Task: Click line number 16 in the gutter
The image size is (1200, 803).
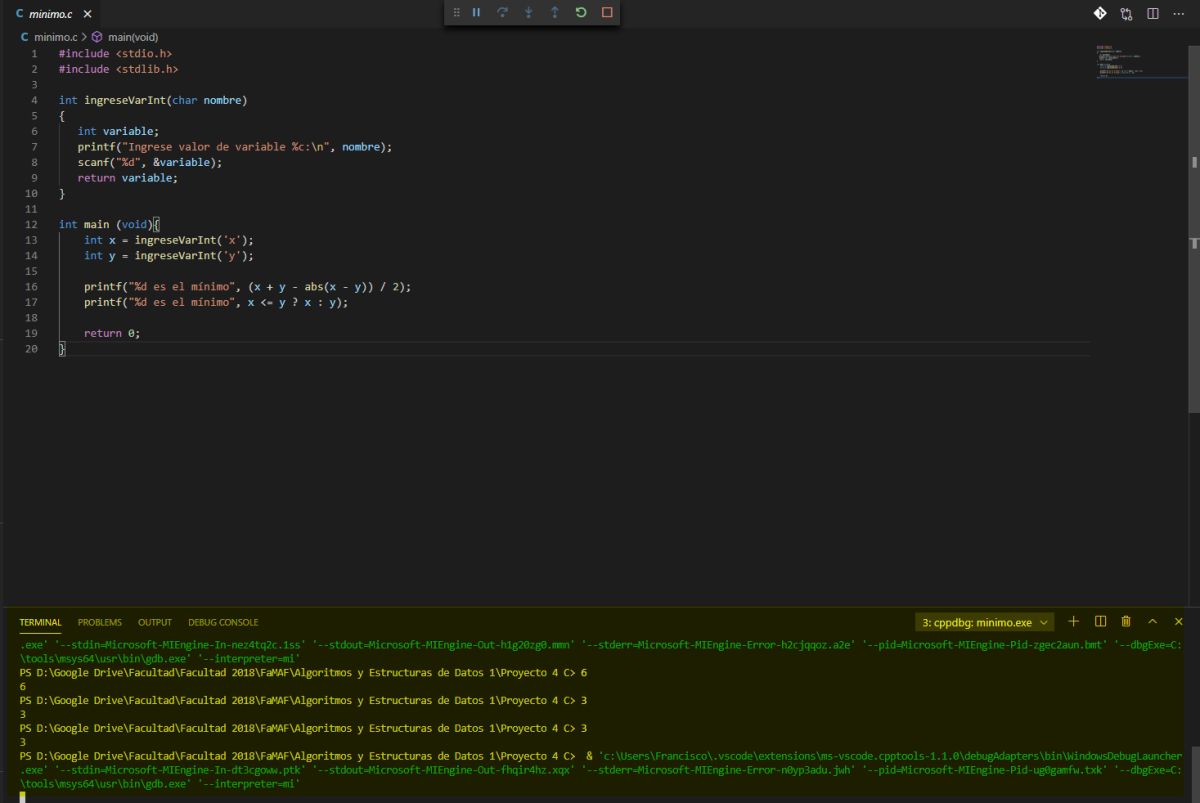Action: coord(32,286)
